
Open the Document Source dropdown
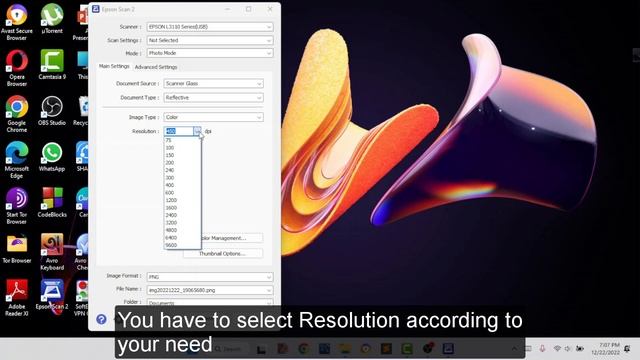tap(213, 84)
